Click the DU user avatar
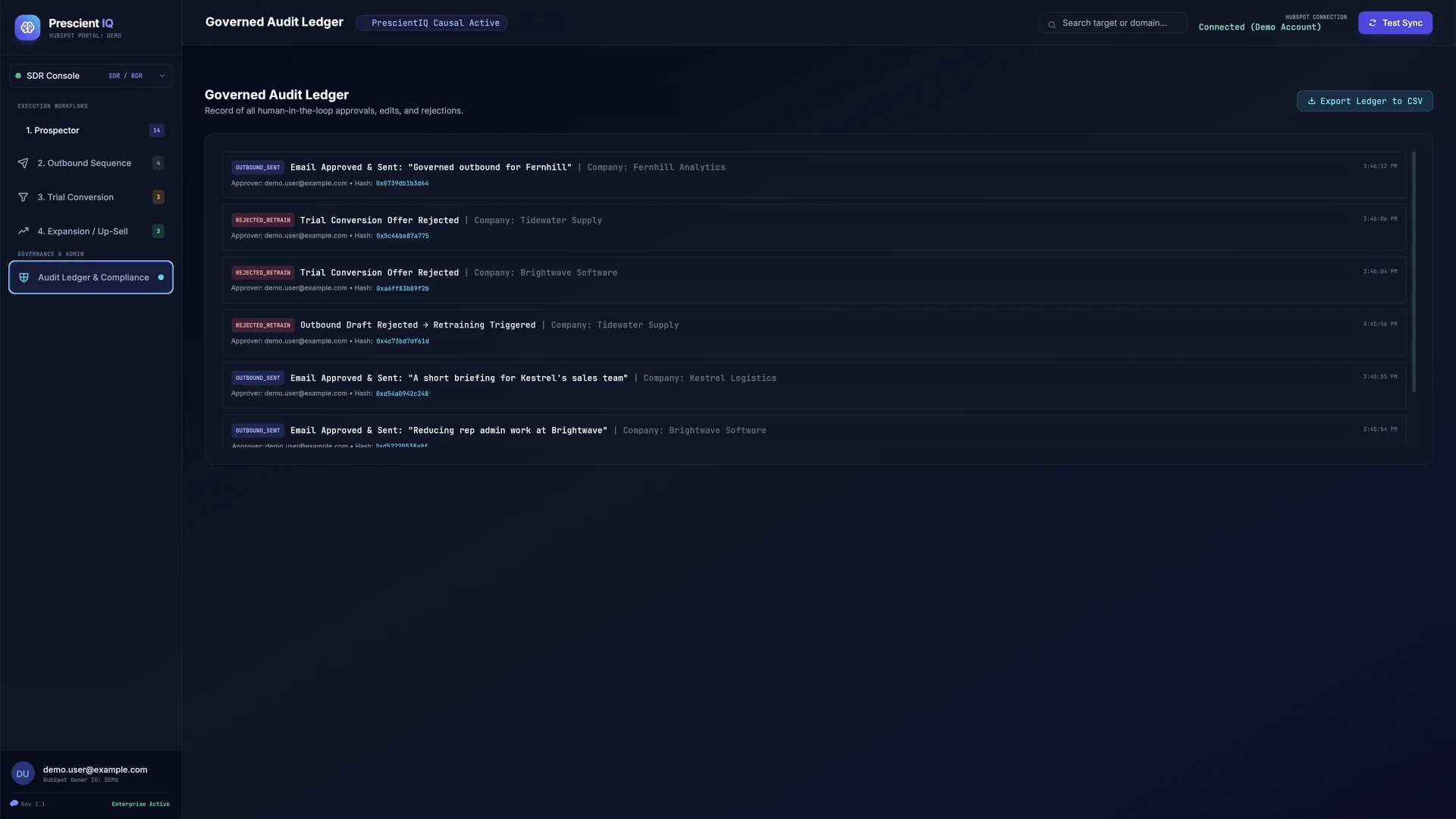 click(x=23, y=773)
